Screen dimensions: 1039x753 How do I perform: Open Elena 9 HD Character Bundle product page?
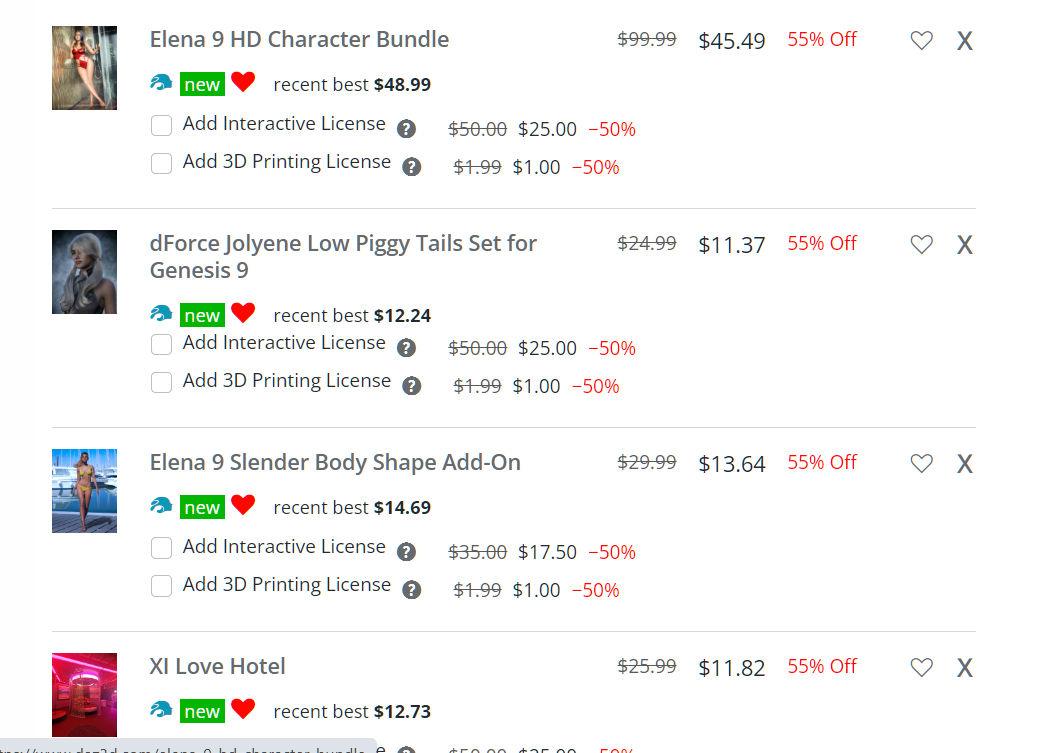tap(299, 40)
